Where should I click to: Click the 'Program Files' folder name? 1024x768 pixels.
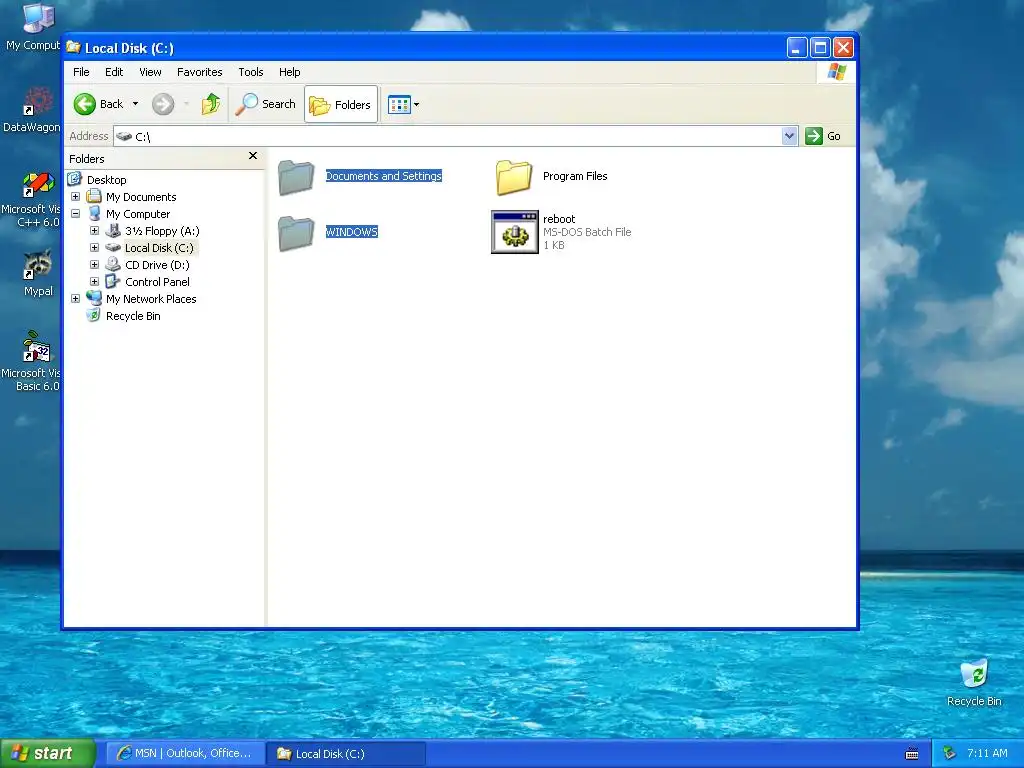point(575,176)
